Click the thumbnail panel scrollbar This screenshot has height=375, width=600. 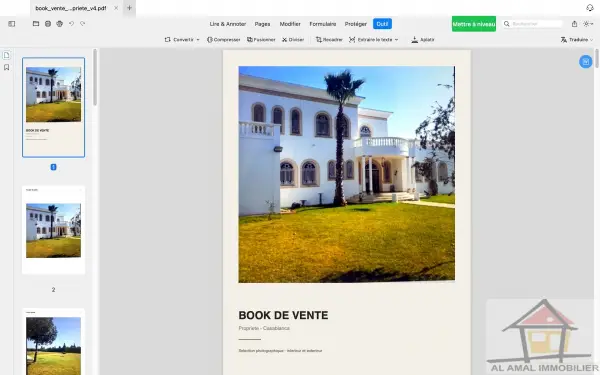95,77
